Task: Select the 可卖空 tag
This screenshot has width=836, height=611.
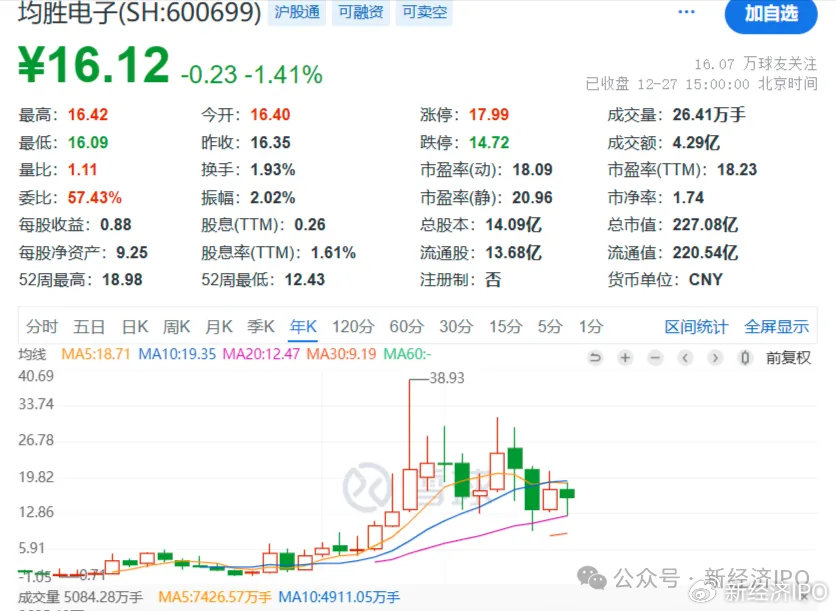Action: pyautogui.click(x=424, y=12)
